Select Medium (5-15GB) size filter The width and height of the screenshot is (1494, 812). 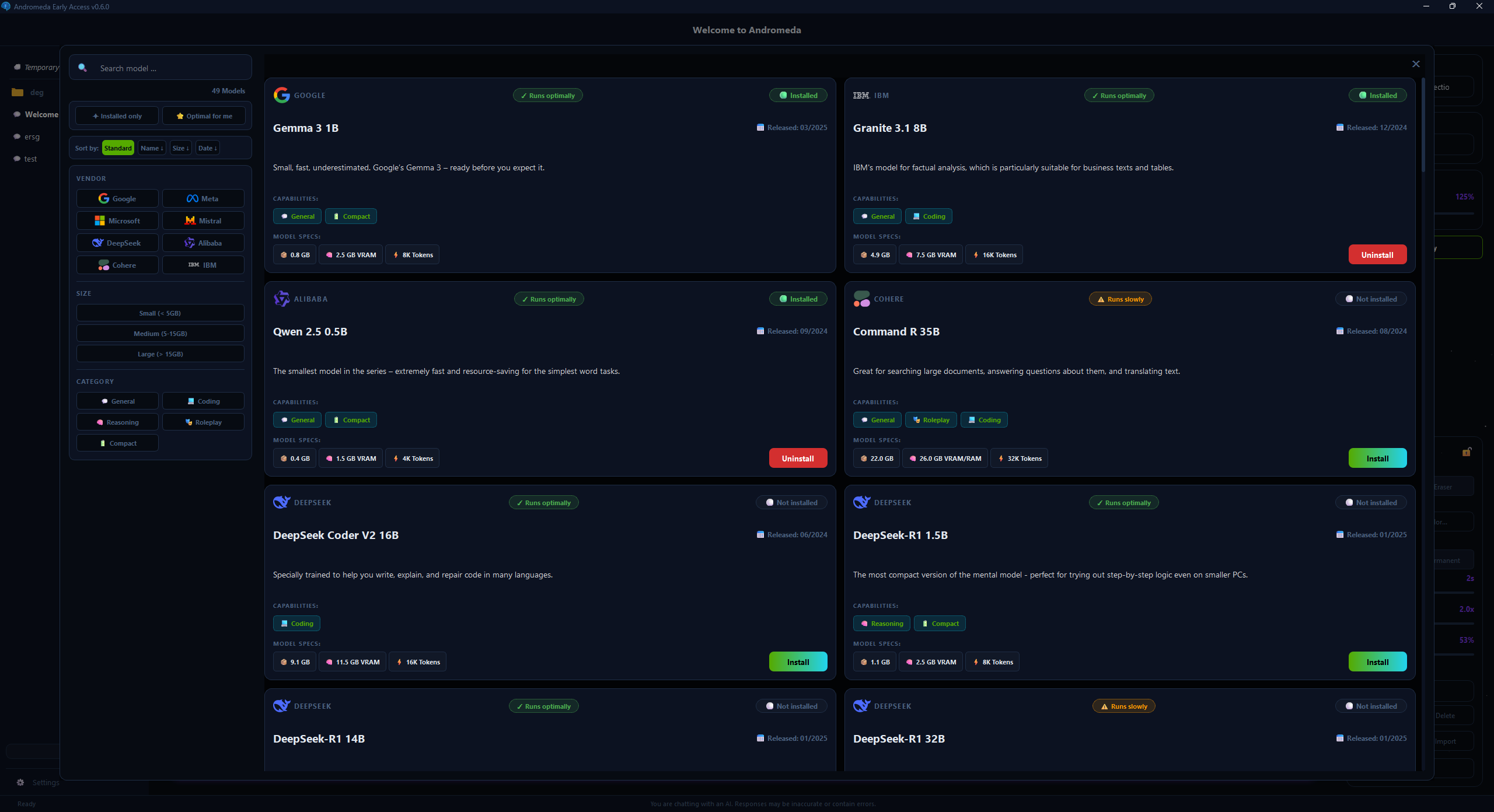pyautogui.click(x=160, y=333)
